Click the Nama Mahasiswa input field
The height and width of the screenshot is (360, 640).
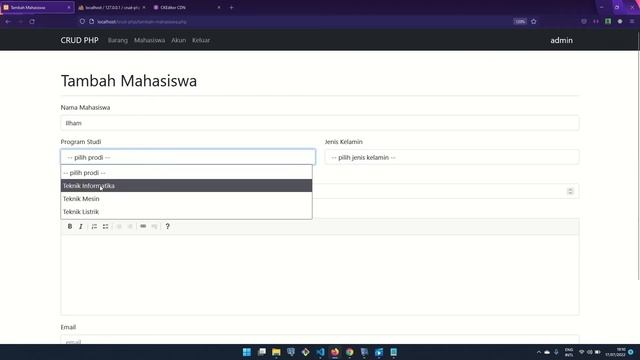tap(320, 123)
